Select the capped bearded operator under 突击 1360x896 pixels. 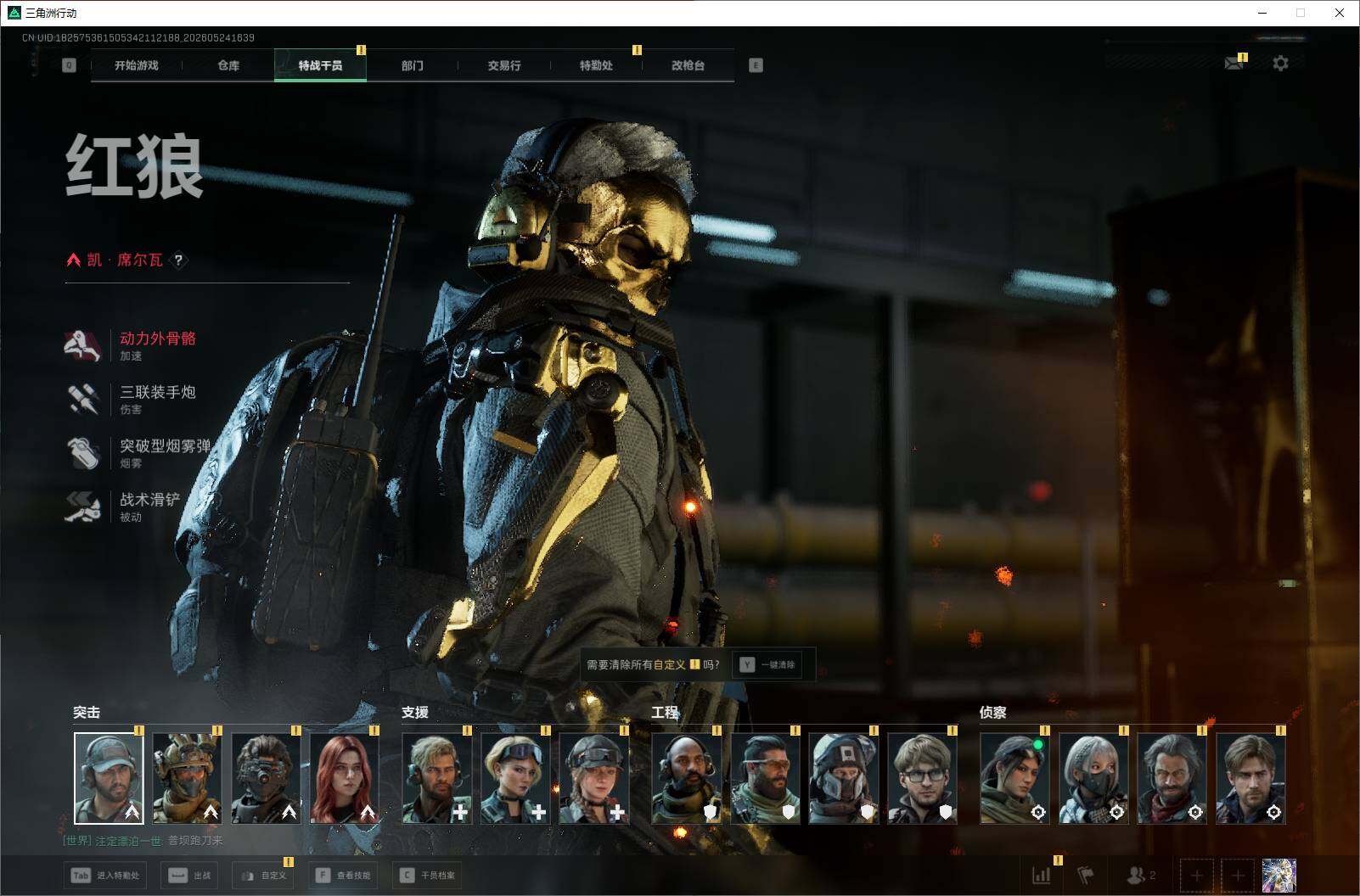(x=109, y=778)
